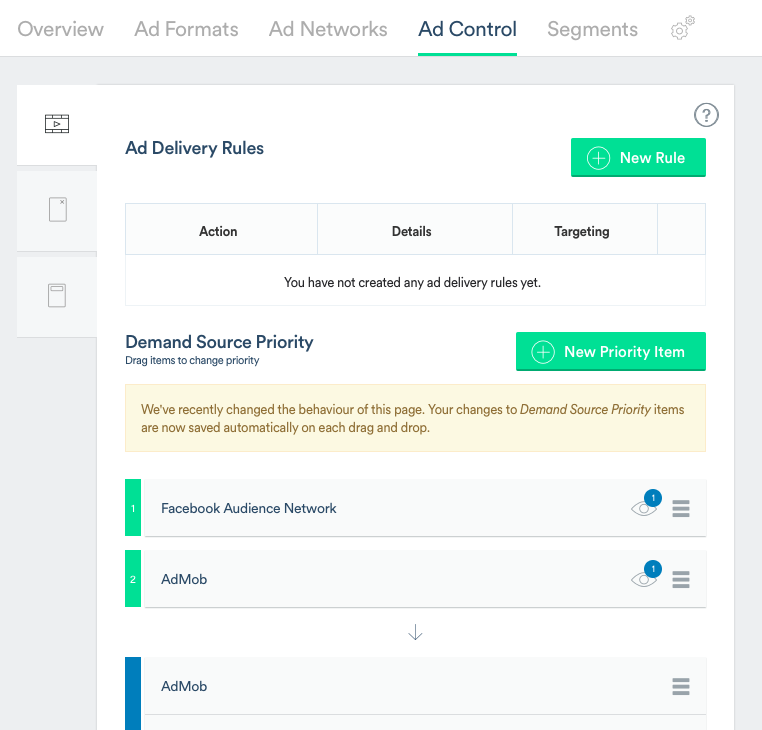Select the interstitial ad format sidebar icon
This screenshot has width=762, height=730.
coord(57,209)
